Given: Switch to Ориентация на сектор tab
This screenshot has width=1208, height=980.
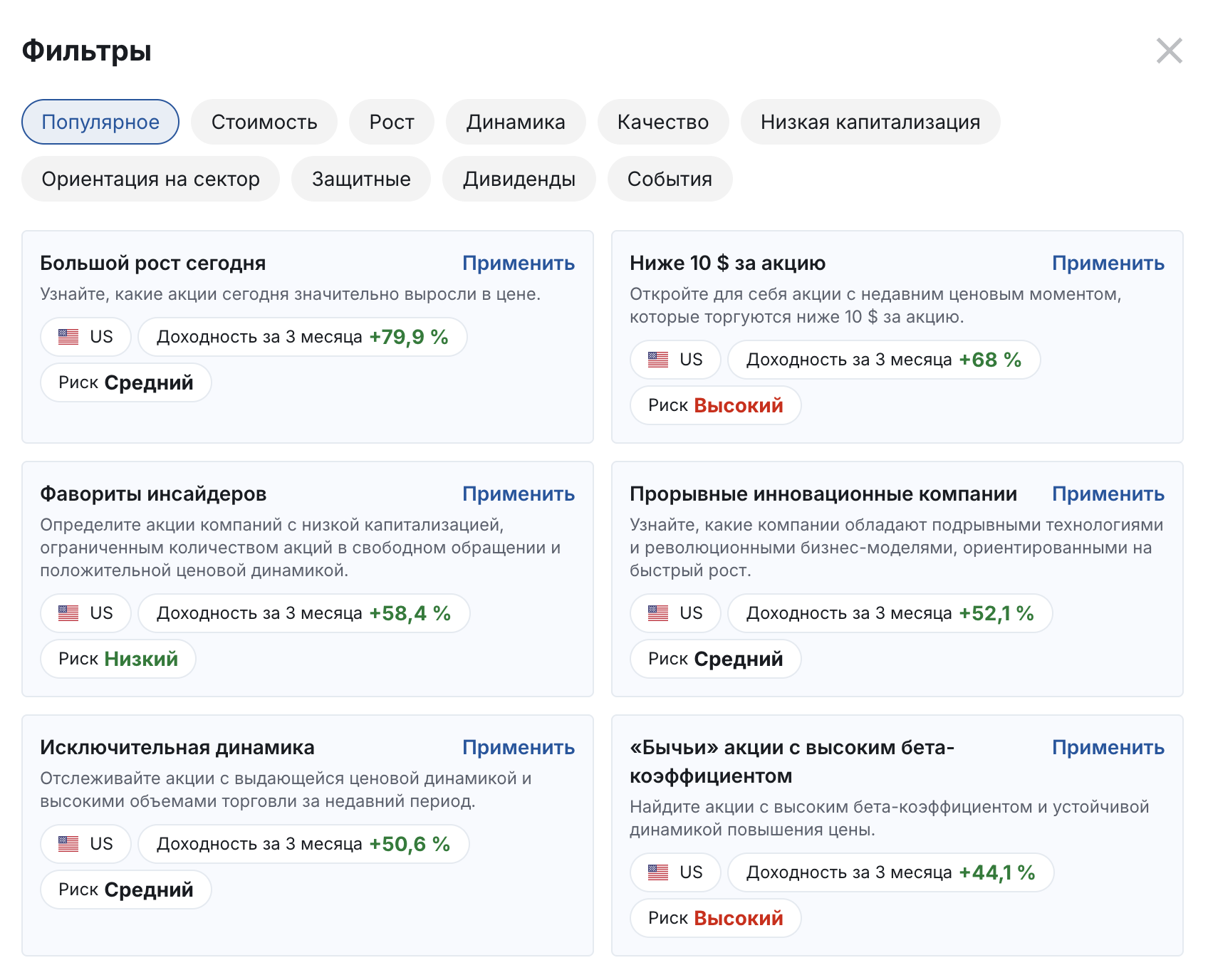Looking at the screenshot, I should (x=150, y=179).
